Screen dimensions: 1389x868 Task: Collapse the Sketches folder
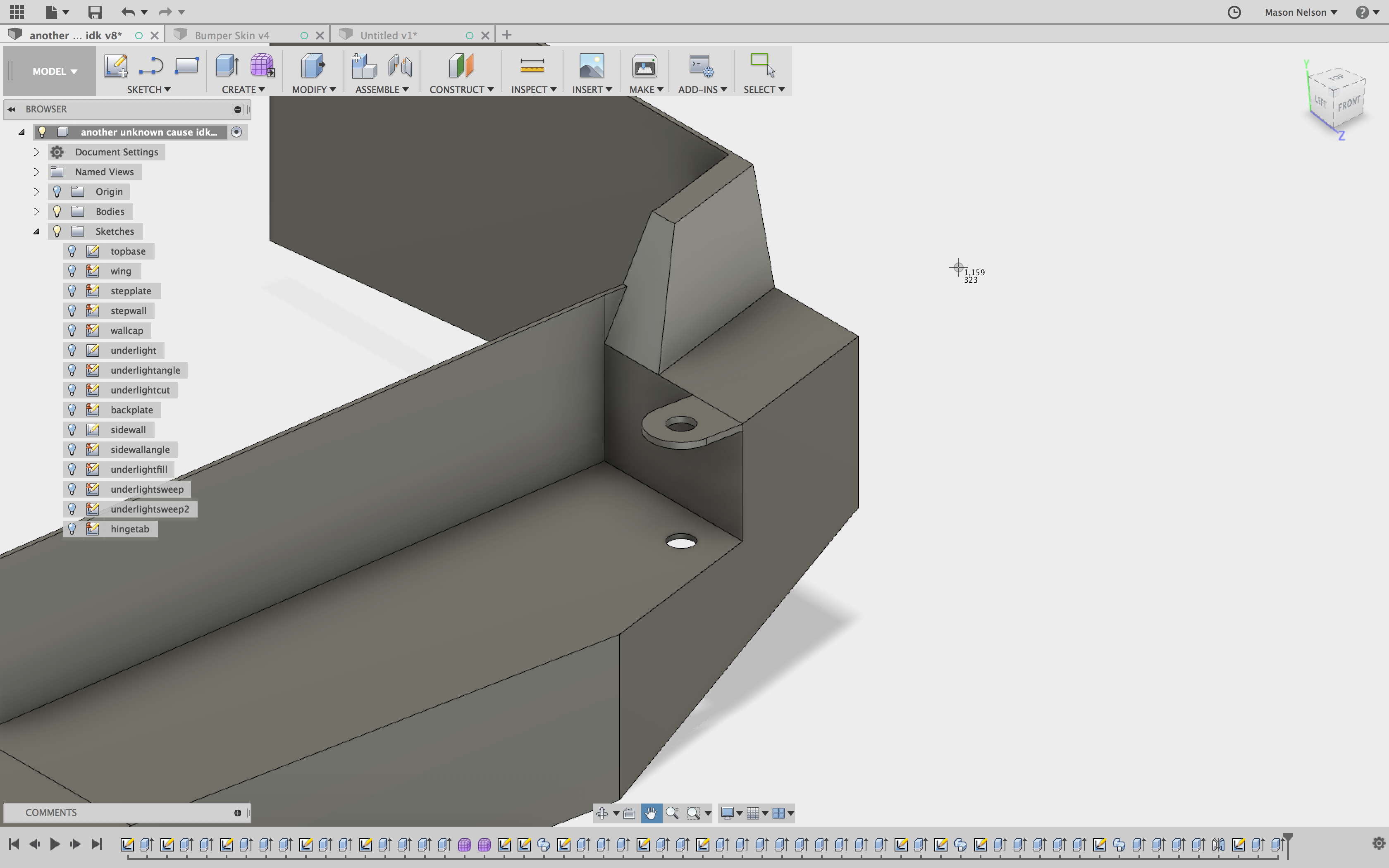(36, 231)
